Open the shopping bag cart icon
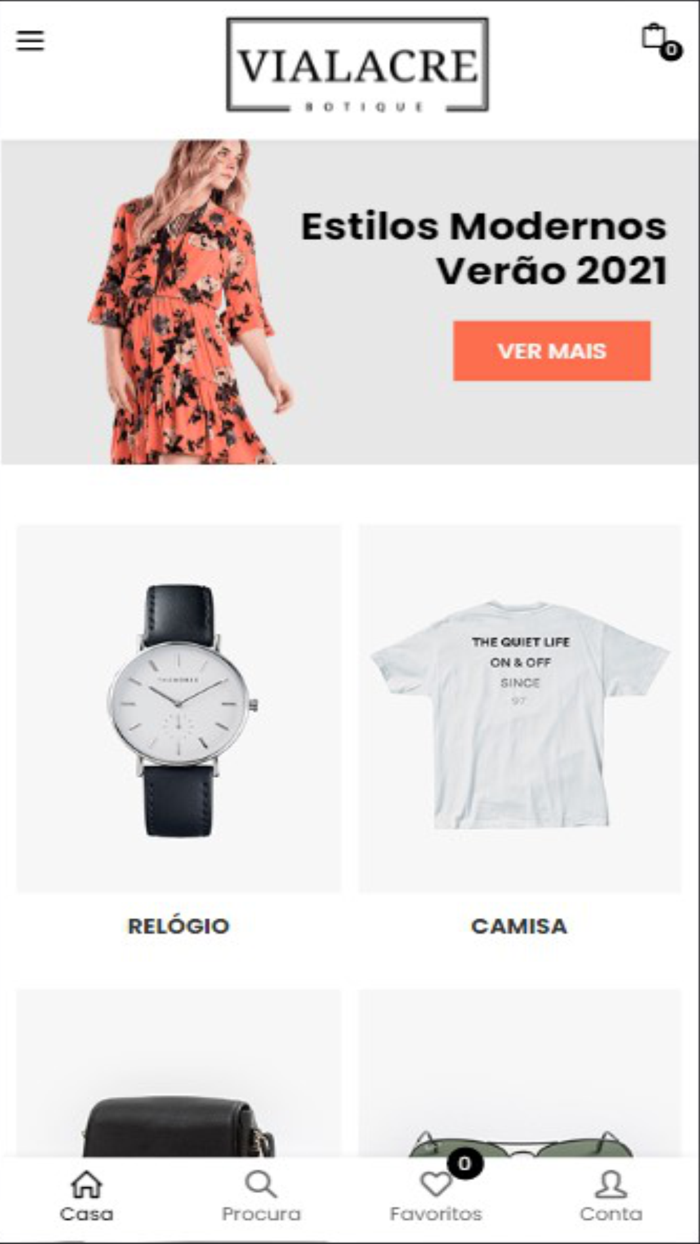Viewport: 700px width, 1244px height. (x=653, y=36)
